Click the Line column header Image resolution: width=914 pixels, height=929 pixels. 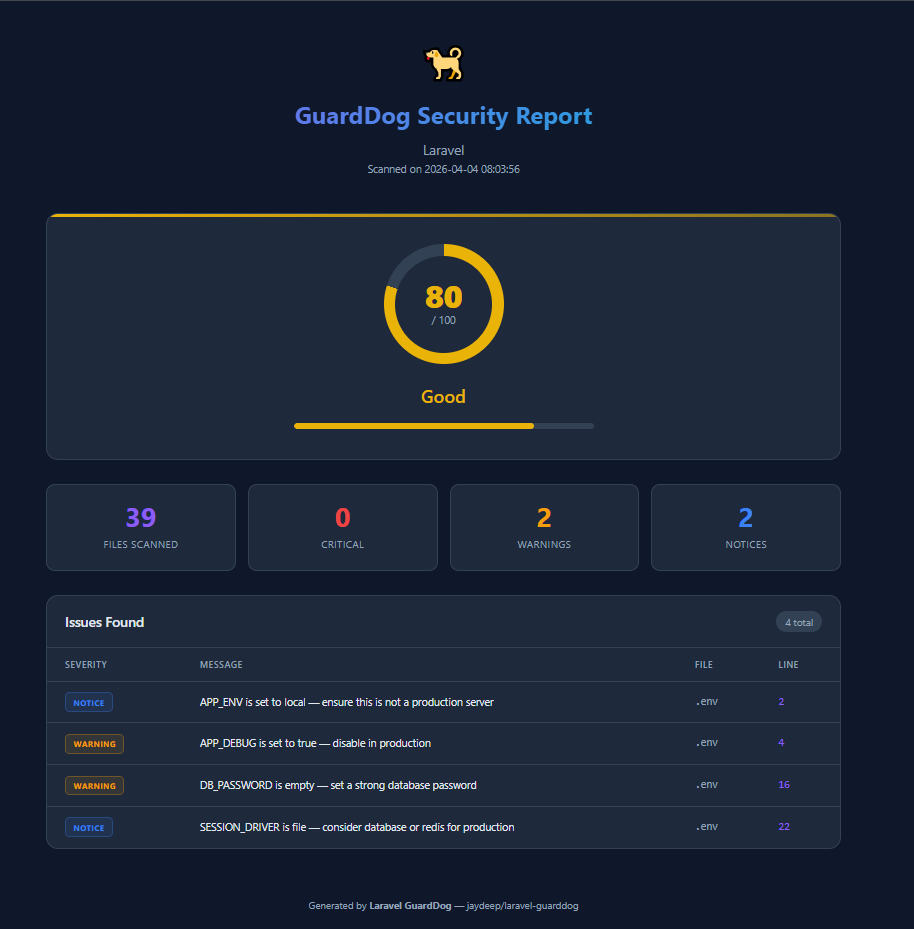(788, 665)
